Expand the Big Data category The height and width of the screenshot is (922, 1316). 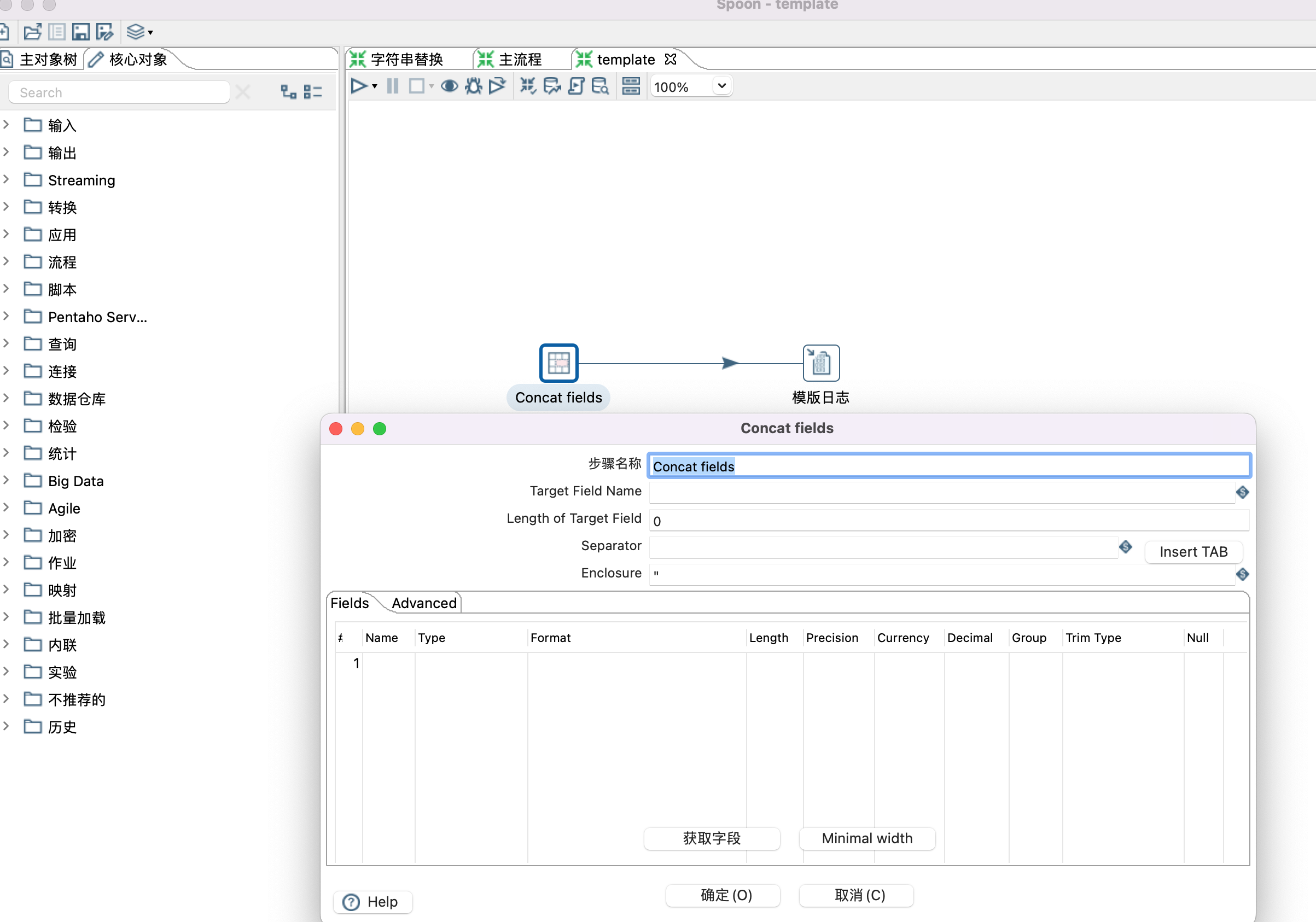5,480
